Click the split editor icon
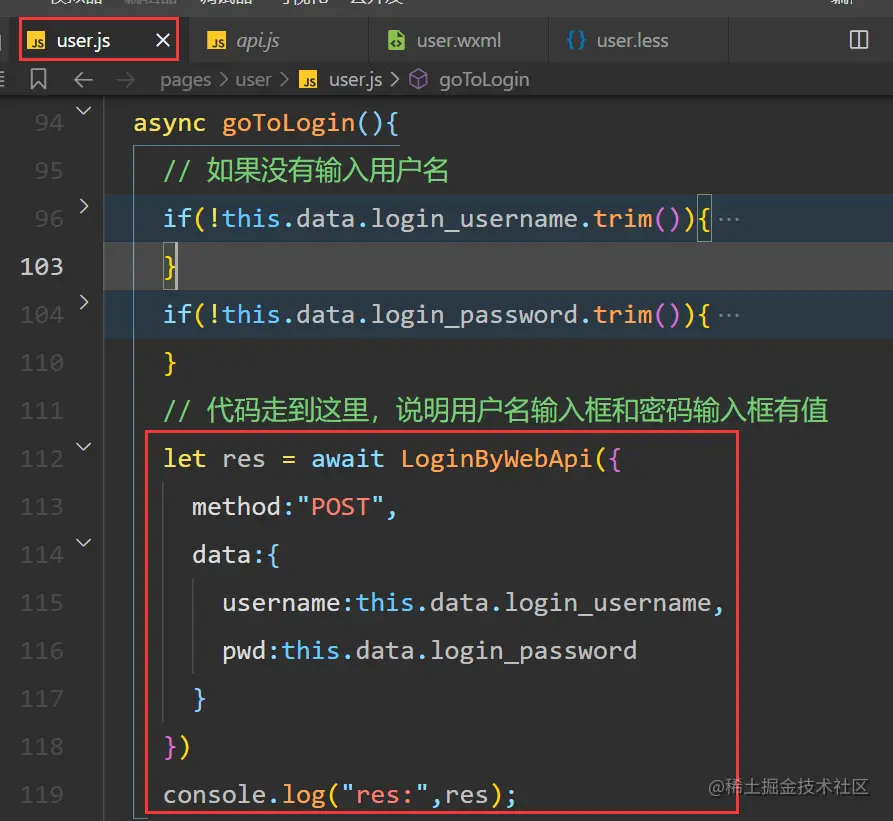The width and height of the screenshot is (893, 821). pyautogui.click(x=859, y=40)
